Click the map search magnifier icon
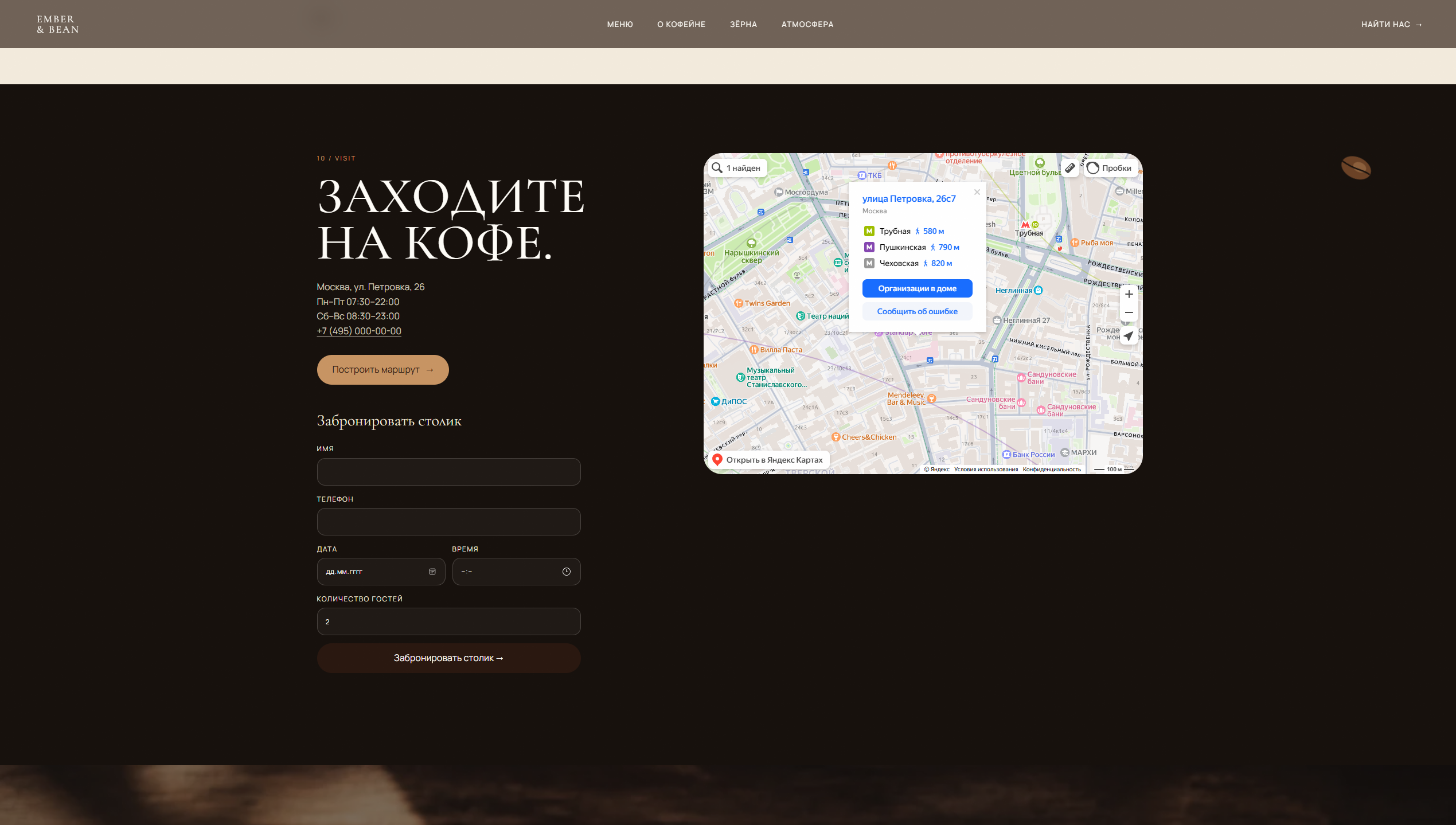 click(717, 168)
